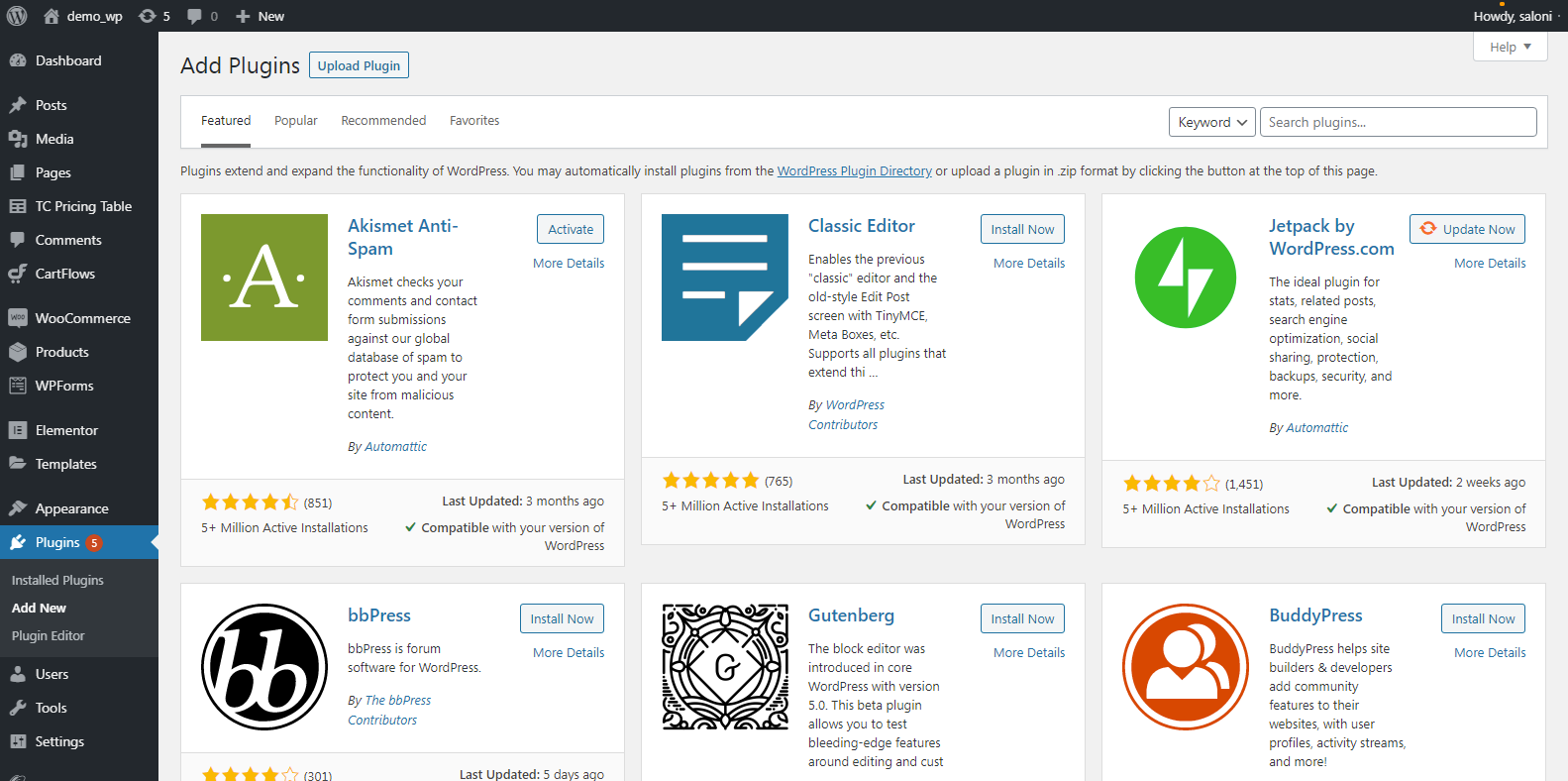Viewport: 1568px width, 781px height.
Task: Open the WordPress Plugin Directory link
Action: point(854,170)
